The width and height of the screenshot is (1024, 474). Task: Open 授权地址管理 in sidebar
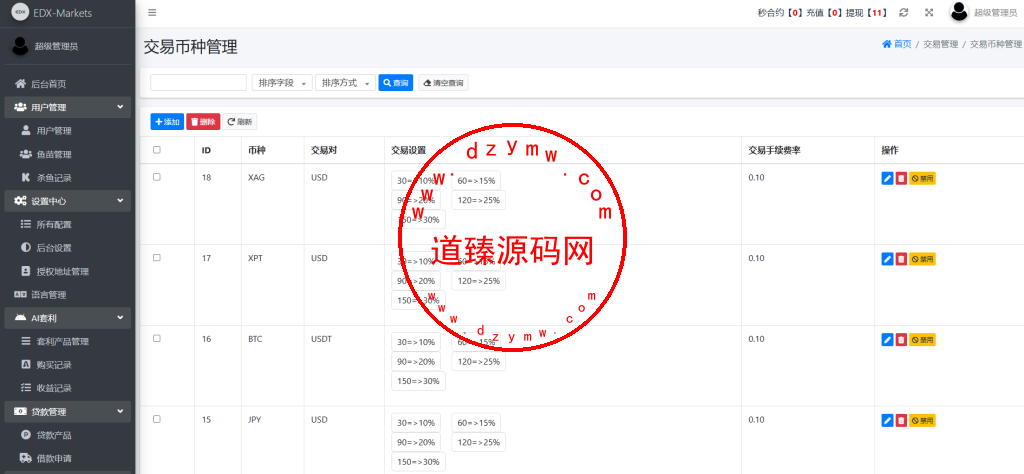[x=67, y=271]
